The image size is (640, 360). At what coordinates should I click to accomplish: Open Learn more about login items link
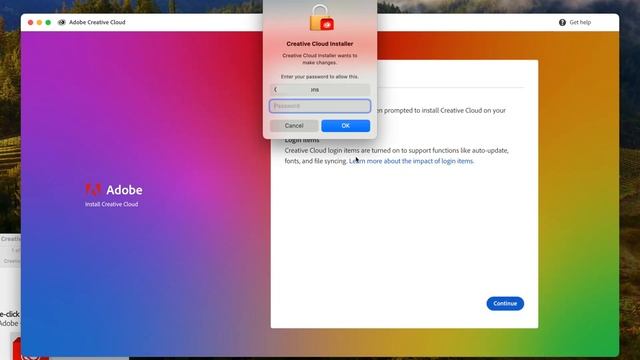[x=411, y=161]
